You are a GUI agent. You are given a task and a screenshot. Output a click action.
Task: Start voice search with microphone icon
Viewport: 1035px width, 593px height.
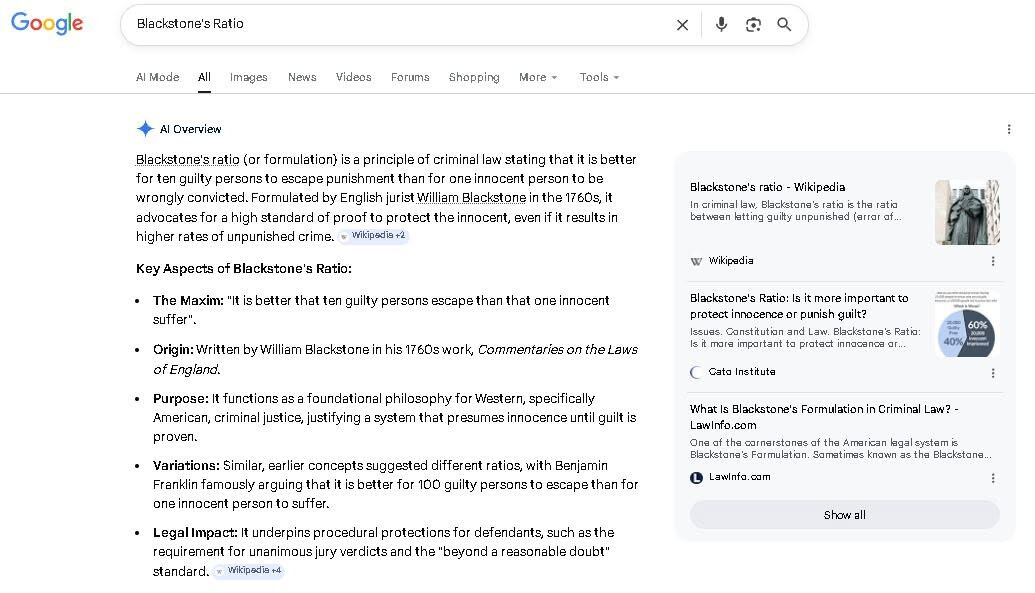click(x=721, y=24)
